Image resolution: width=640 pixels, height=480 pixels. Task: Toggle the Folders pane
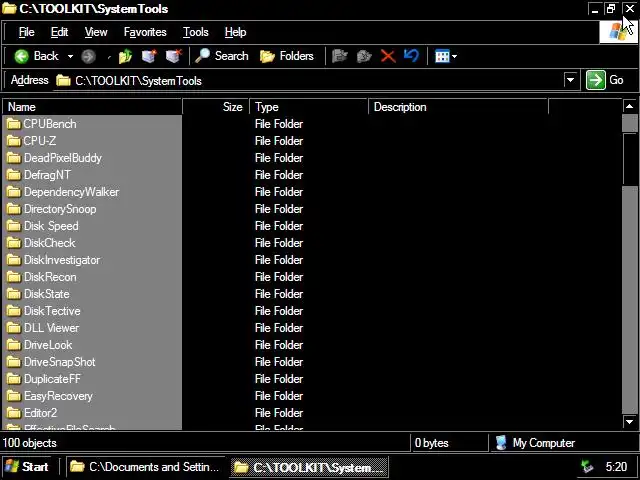[x=287, y=56]
